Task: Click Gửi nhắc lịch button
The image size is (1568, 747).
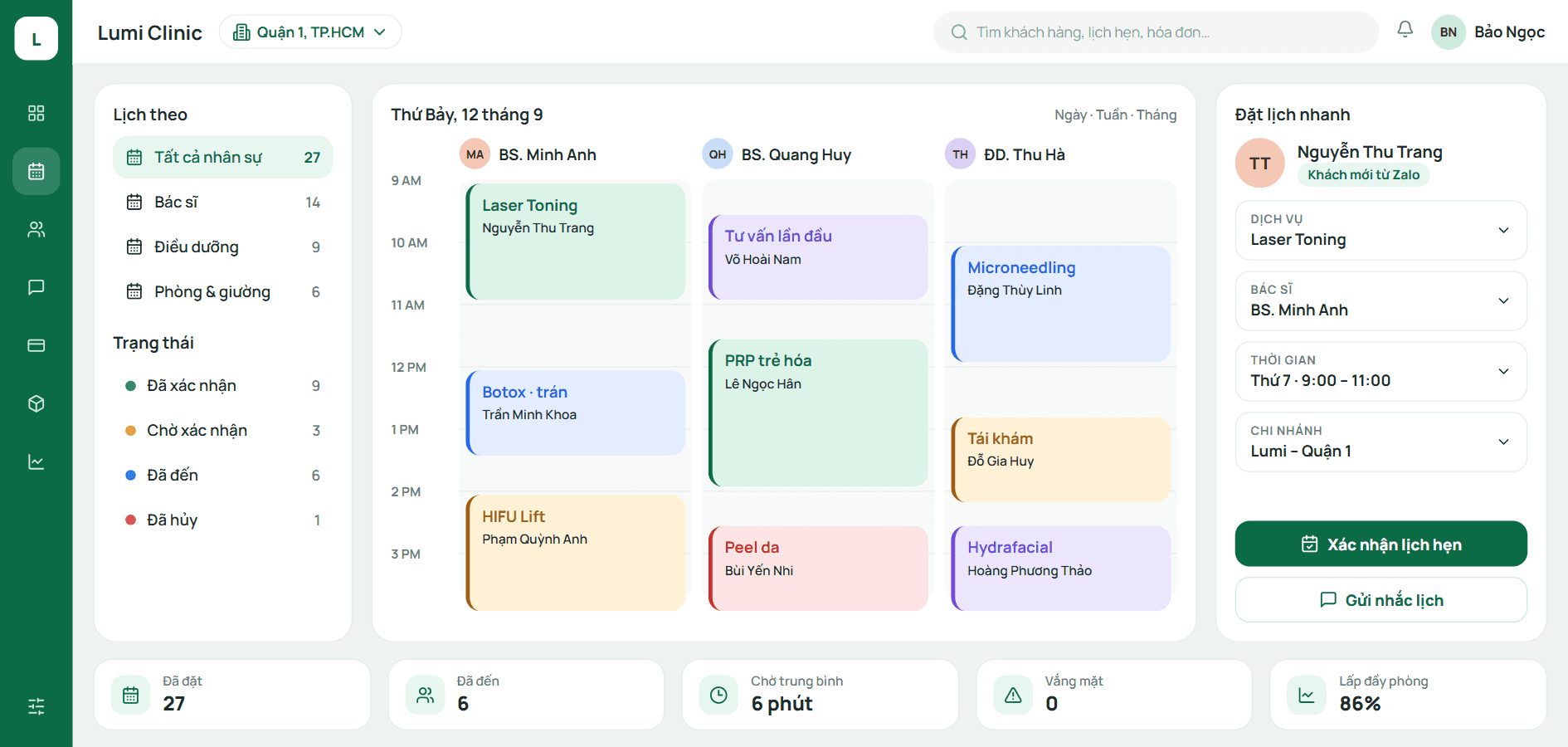Action: click(1381, 599)
